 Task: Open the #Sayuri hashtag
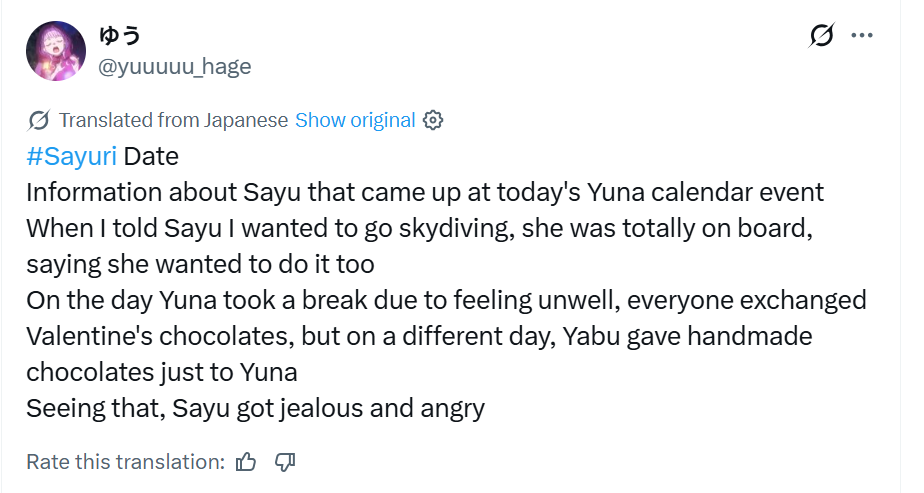(x=72, y=156)
